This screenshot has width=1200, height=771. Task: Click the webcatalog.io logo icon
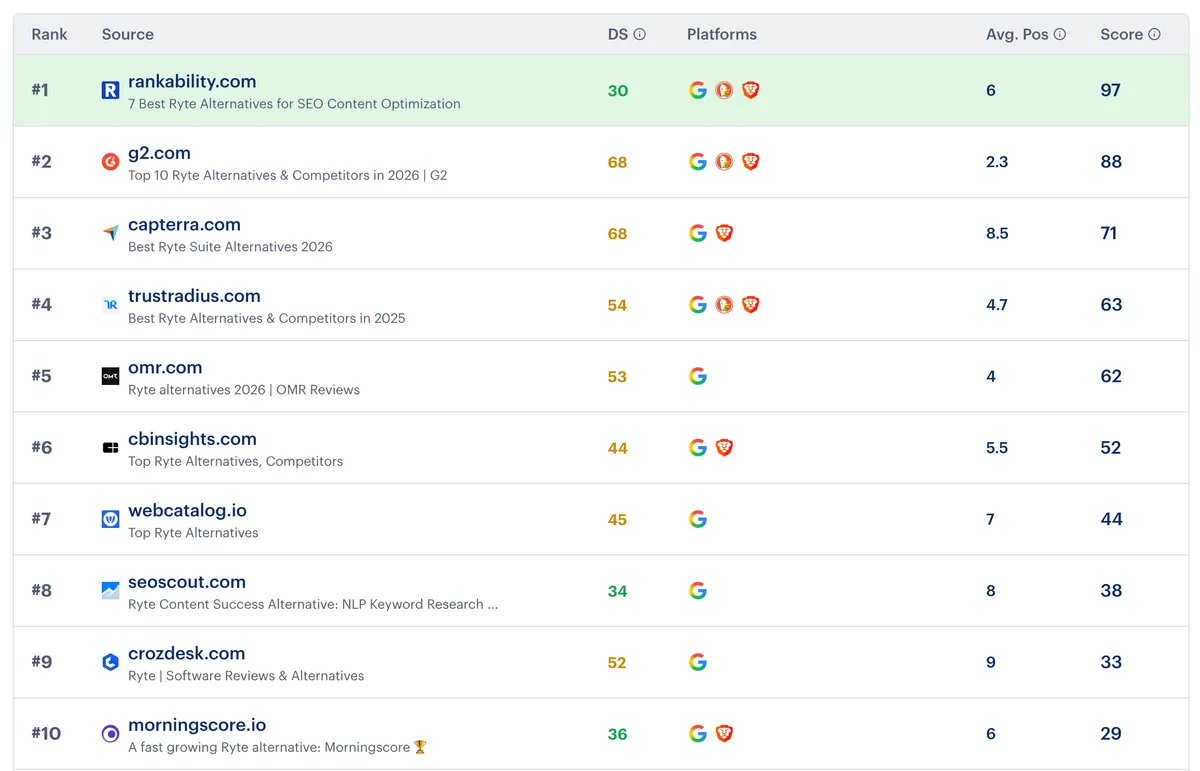110,519
